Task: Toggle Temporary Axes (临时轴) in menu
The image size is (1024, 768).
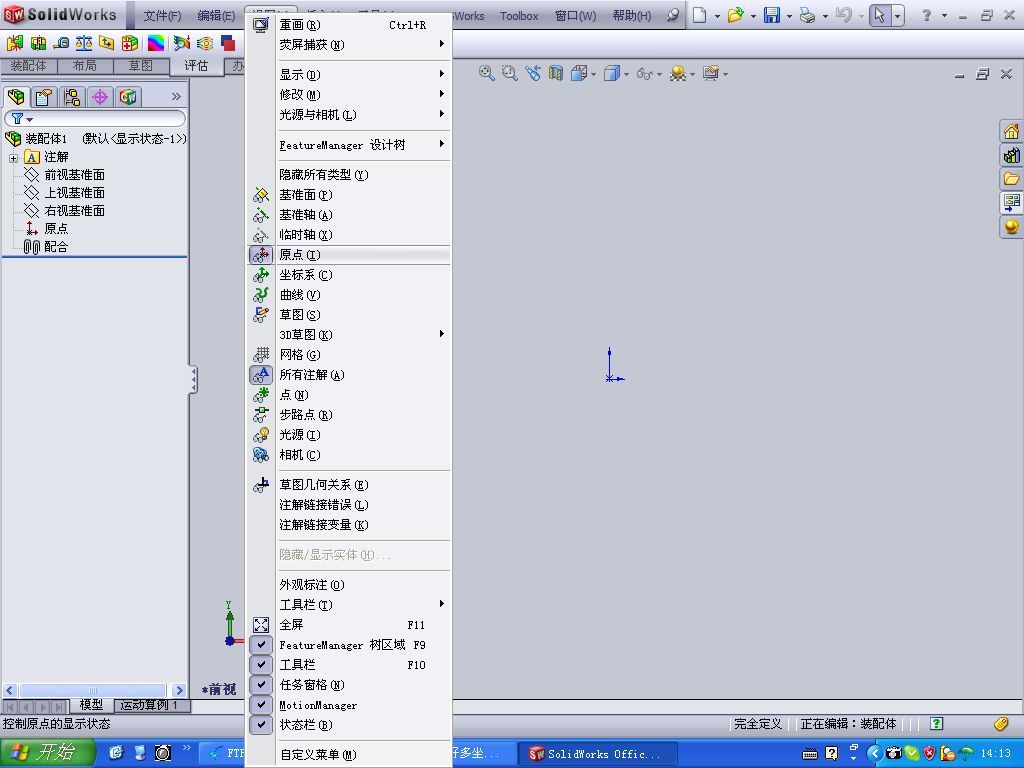Action: click(x=350, y=234)
